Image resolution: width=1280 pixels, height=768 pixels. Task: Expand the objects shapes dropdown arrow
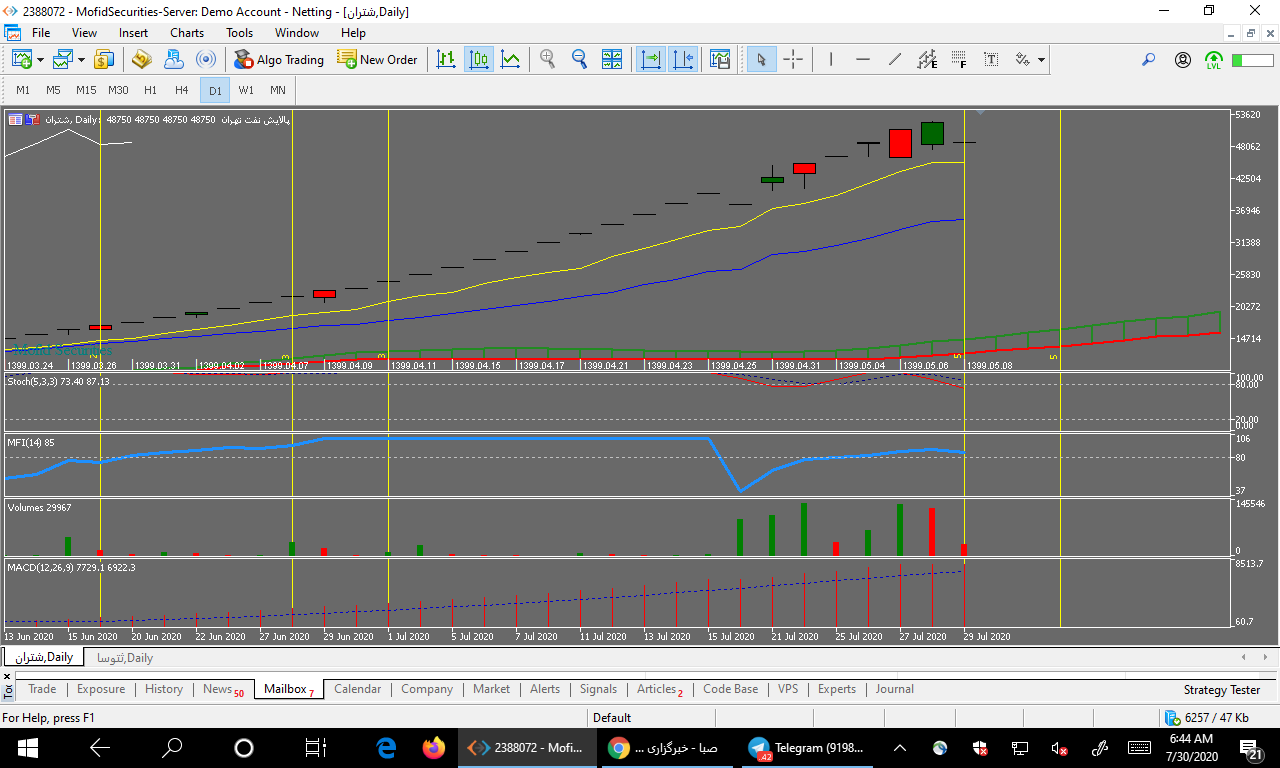[1041, 60]
